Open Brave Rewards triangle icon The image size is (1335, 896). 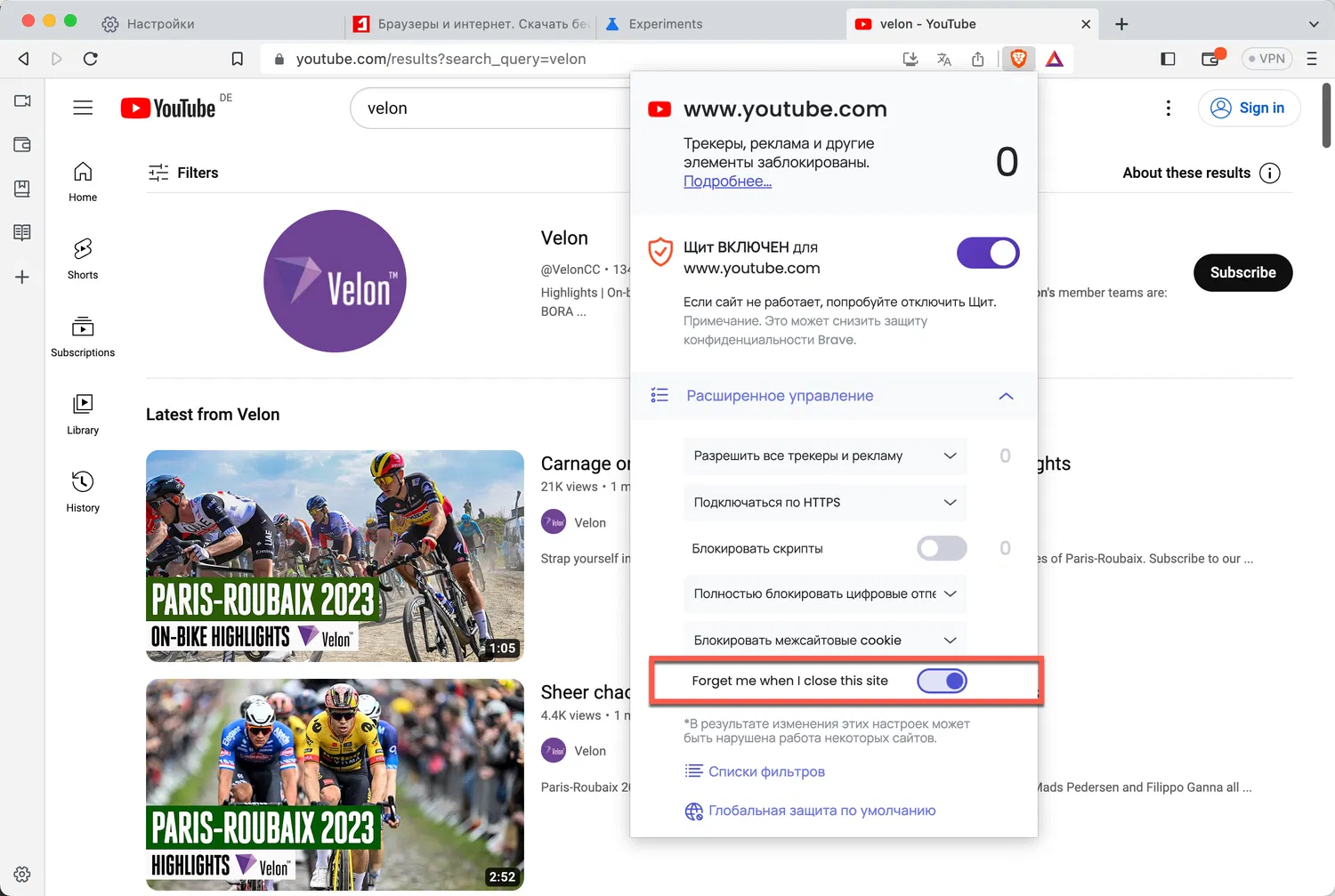1055,59
